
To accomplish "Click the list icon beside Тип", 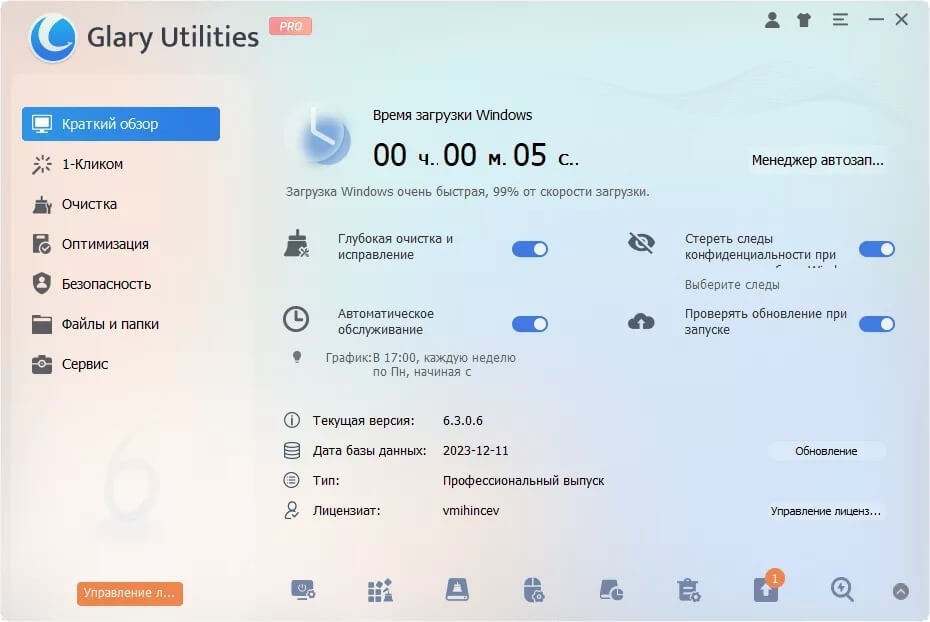I will [291, 480].
